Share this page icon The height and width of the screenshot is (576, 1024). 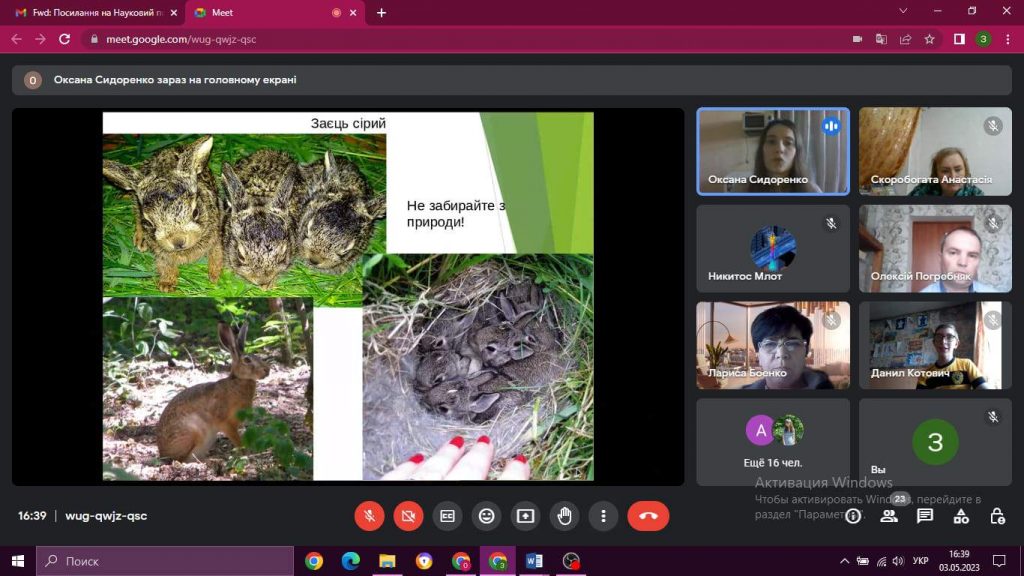click(905, 39)
